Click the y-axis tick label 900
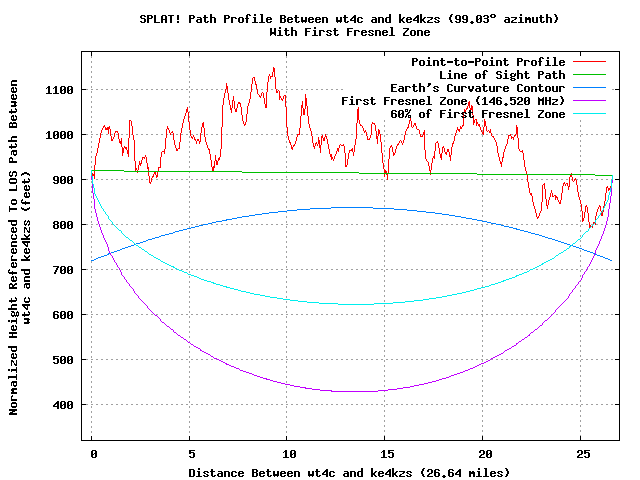640x480 pixels. pyautogui.click(x=63, y=180)
